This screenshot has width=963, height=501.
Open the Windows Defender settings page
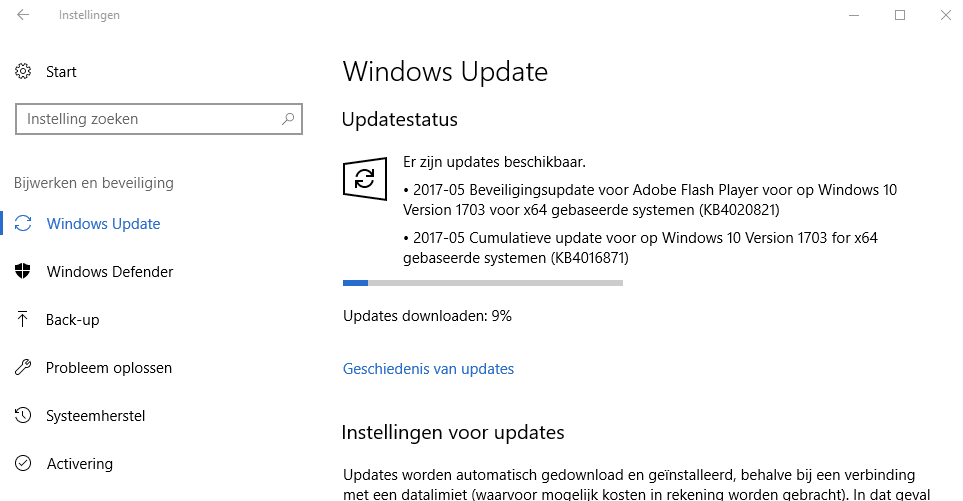point(110,272)
